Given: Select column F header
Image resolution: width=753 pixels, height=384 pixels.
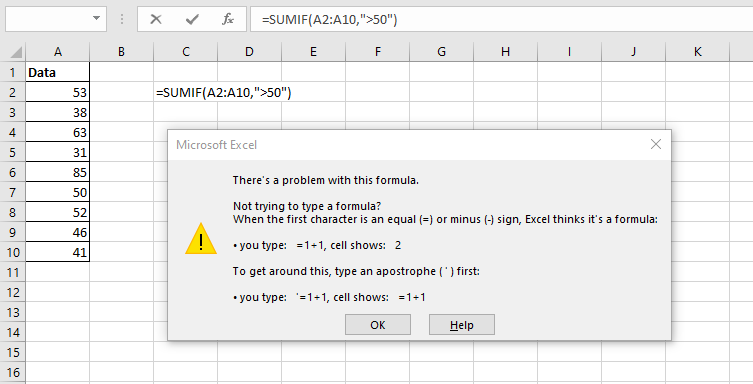Looking at the screenshot, I should click(377, 52).
